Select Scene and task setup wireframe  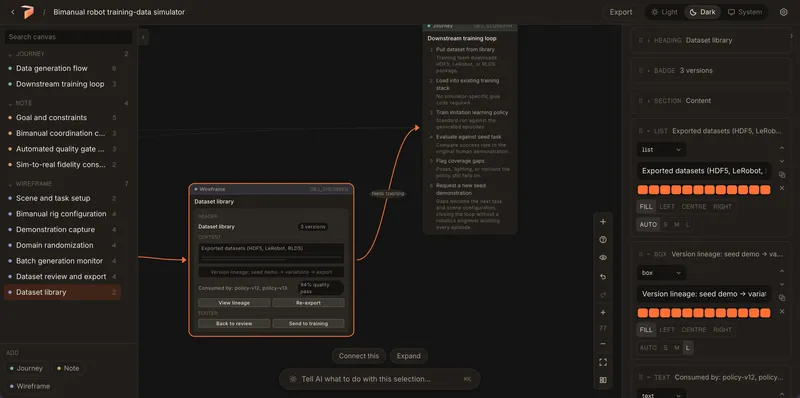(63, 198)
